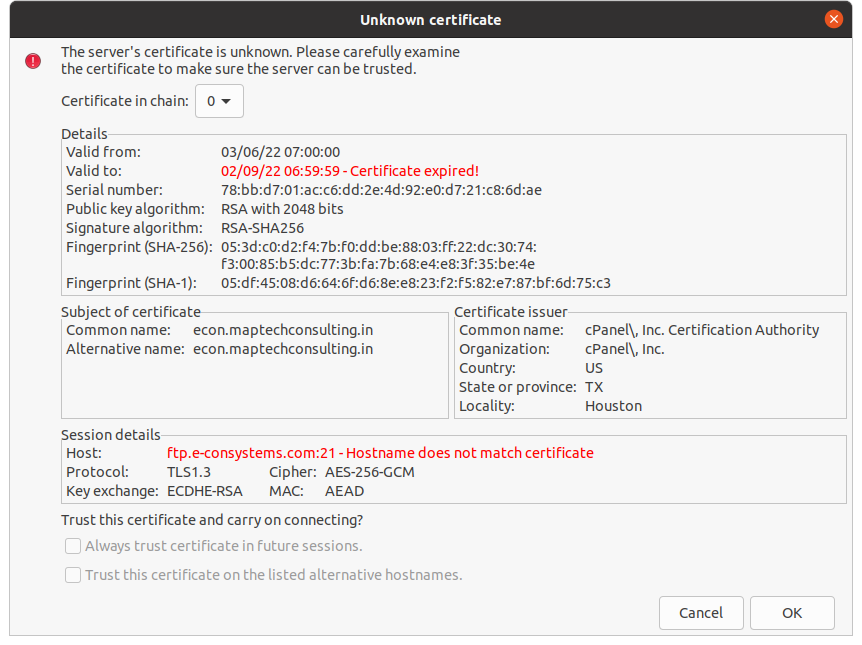Select the SHA-1 fingerprint value

point(416,283)
